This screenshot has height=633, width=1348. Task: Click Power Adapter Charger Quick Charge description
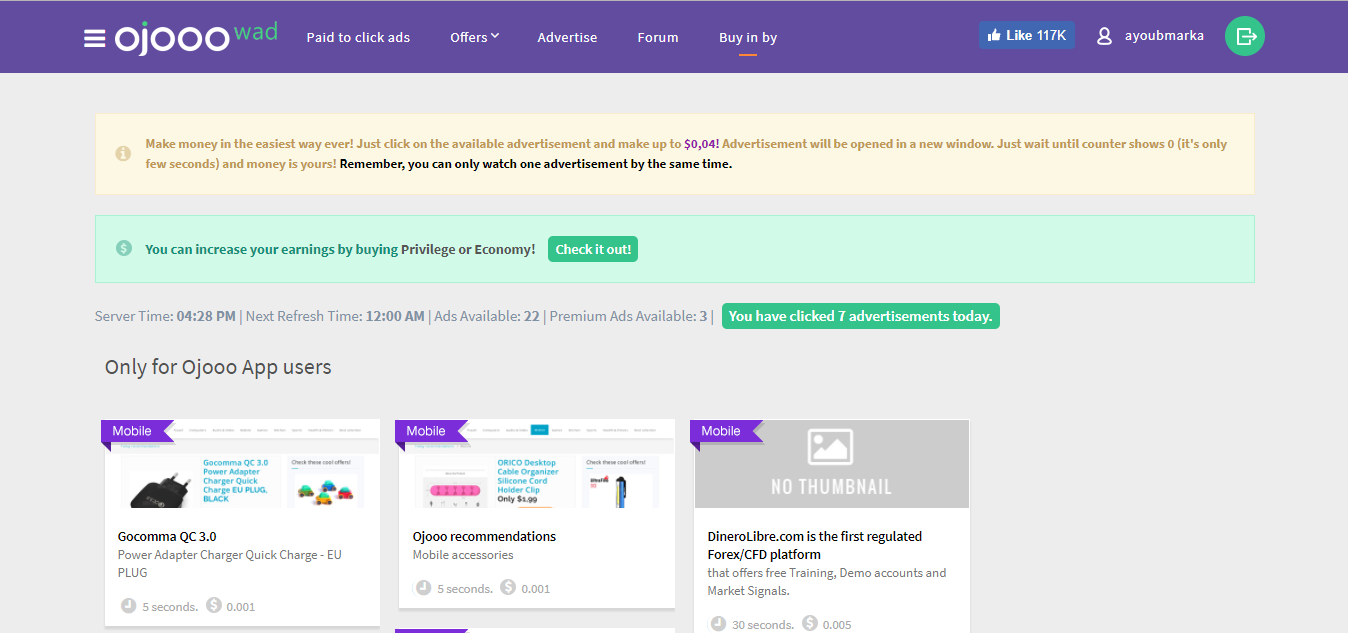pyautogui.click(x=230, y=564)
